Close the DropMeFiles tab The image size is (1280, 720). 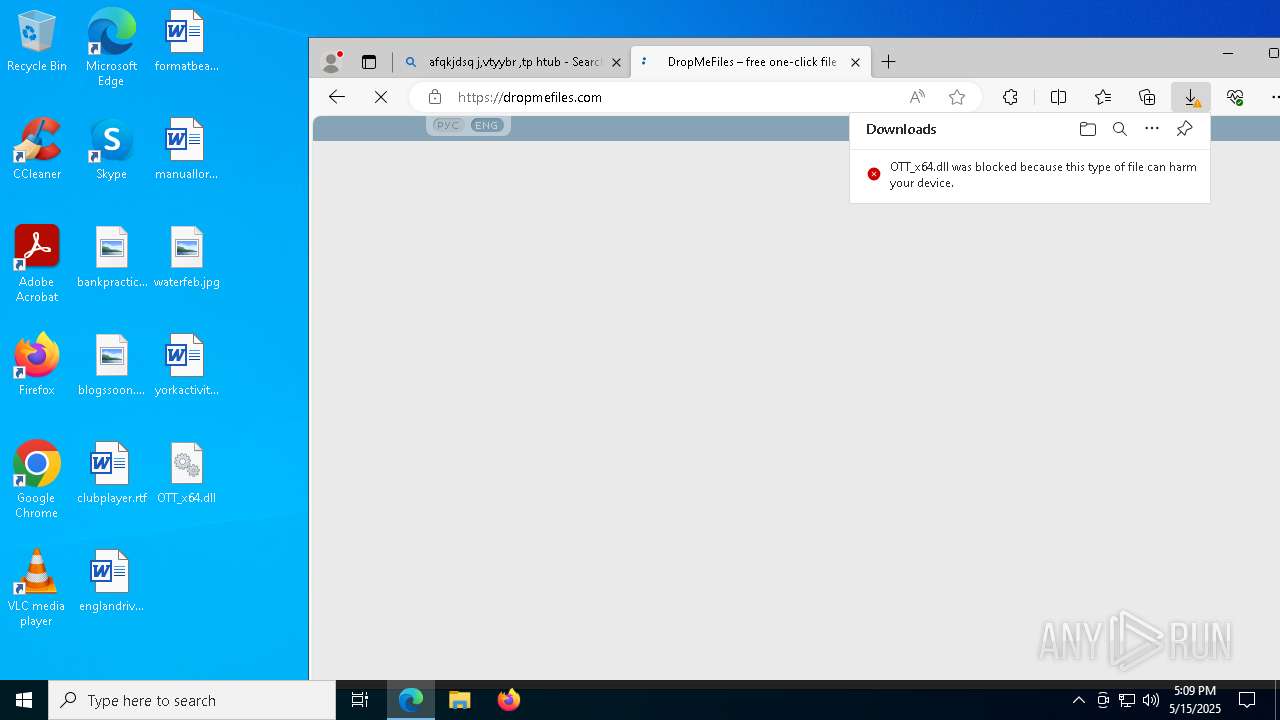point(855,62)
